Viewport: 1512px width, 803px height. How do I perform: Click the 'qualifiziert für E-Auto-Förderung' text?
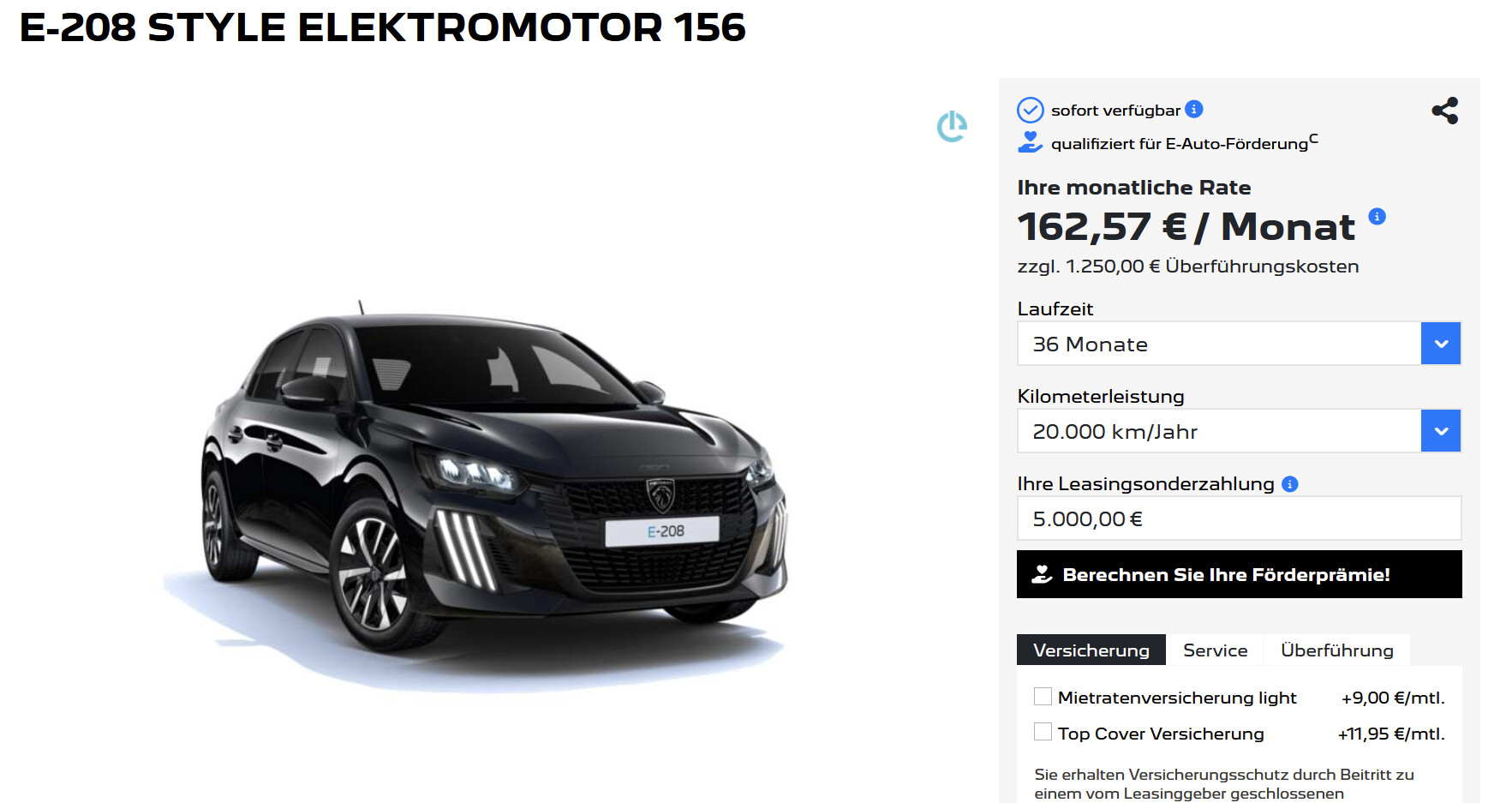point(1179,144)
